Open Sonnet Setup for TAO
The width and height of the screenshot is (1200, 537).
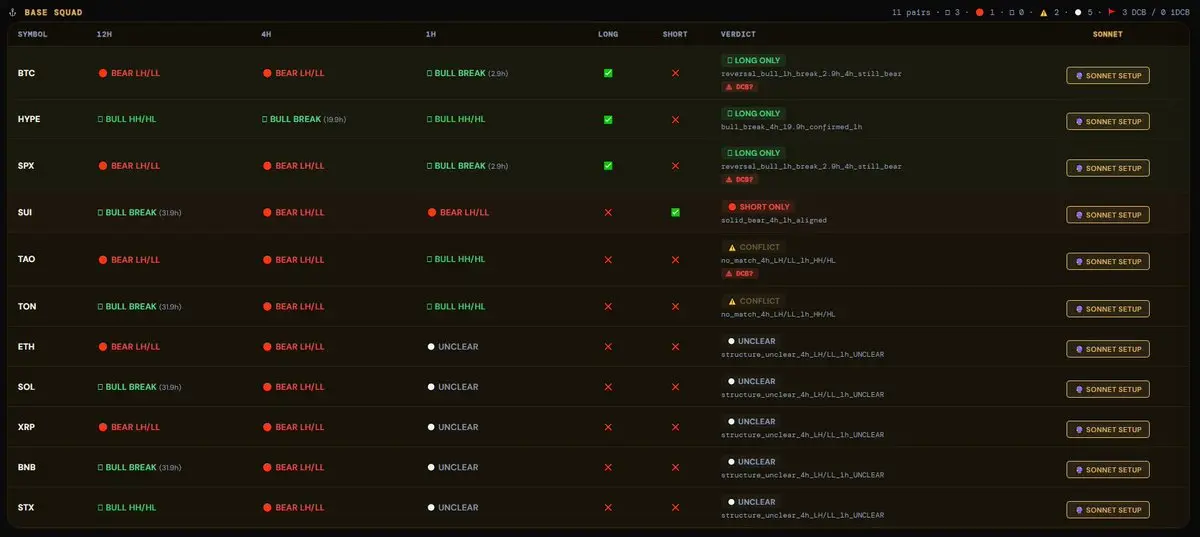click(x=1108, y=261)
